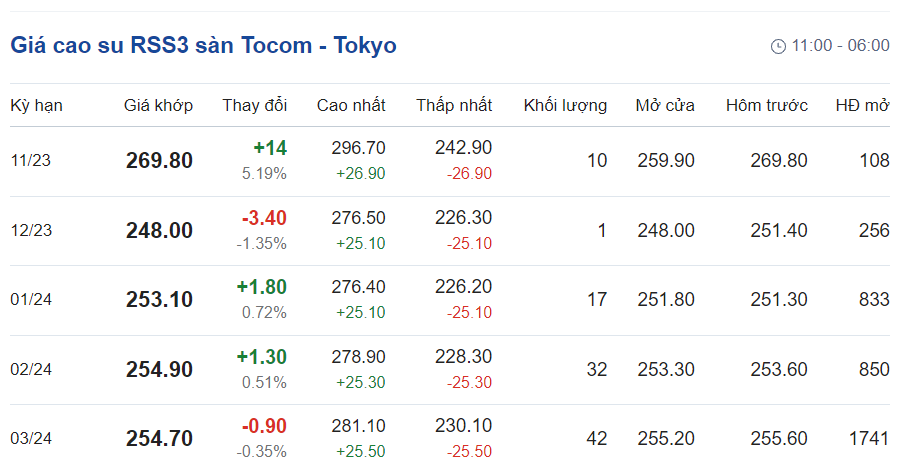
Task: Click the 01/24 contract term
Action: (x=31, y=300)
